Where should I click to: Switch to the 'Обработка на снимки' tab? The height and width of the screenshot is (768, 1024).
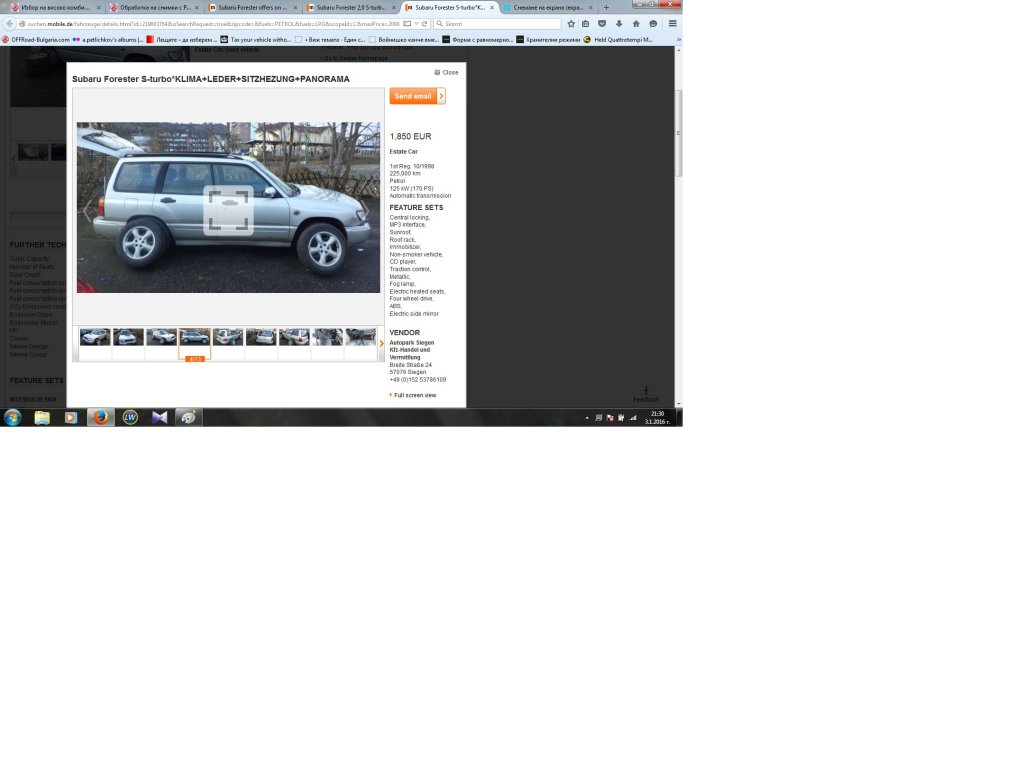click(155, 8)
